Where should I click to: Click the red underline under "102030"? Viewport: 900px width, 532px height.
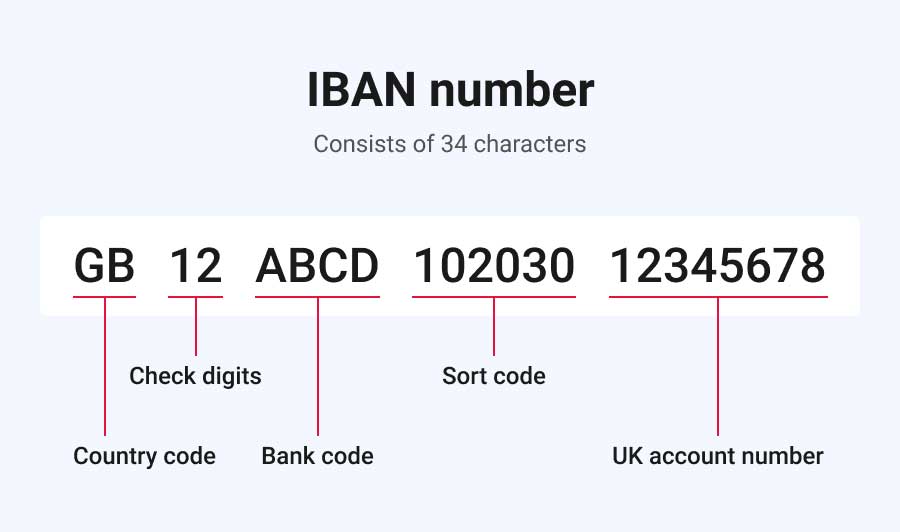[x=494, y=297]
